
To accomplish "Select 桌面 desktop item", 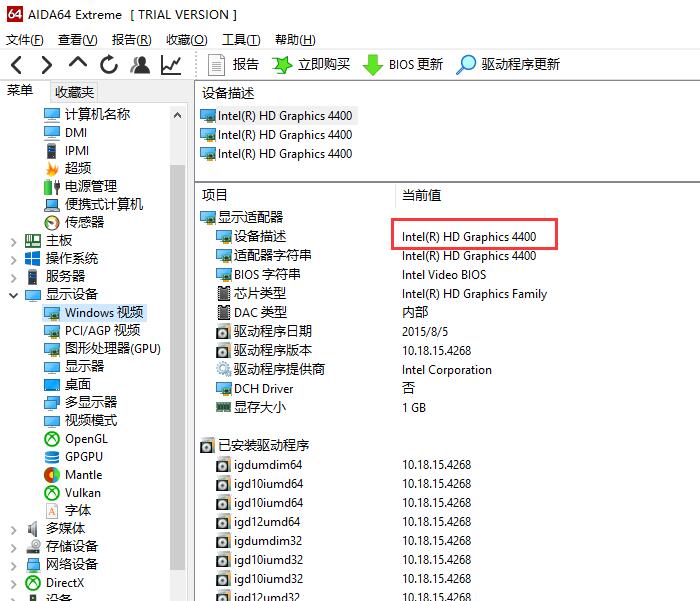I will click(x=67, y=385).
